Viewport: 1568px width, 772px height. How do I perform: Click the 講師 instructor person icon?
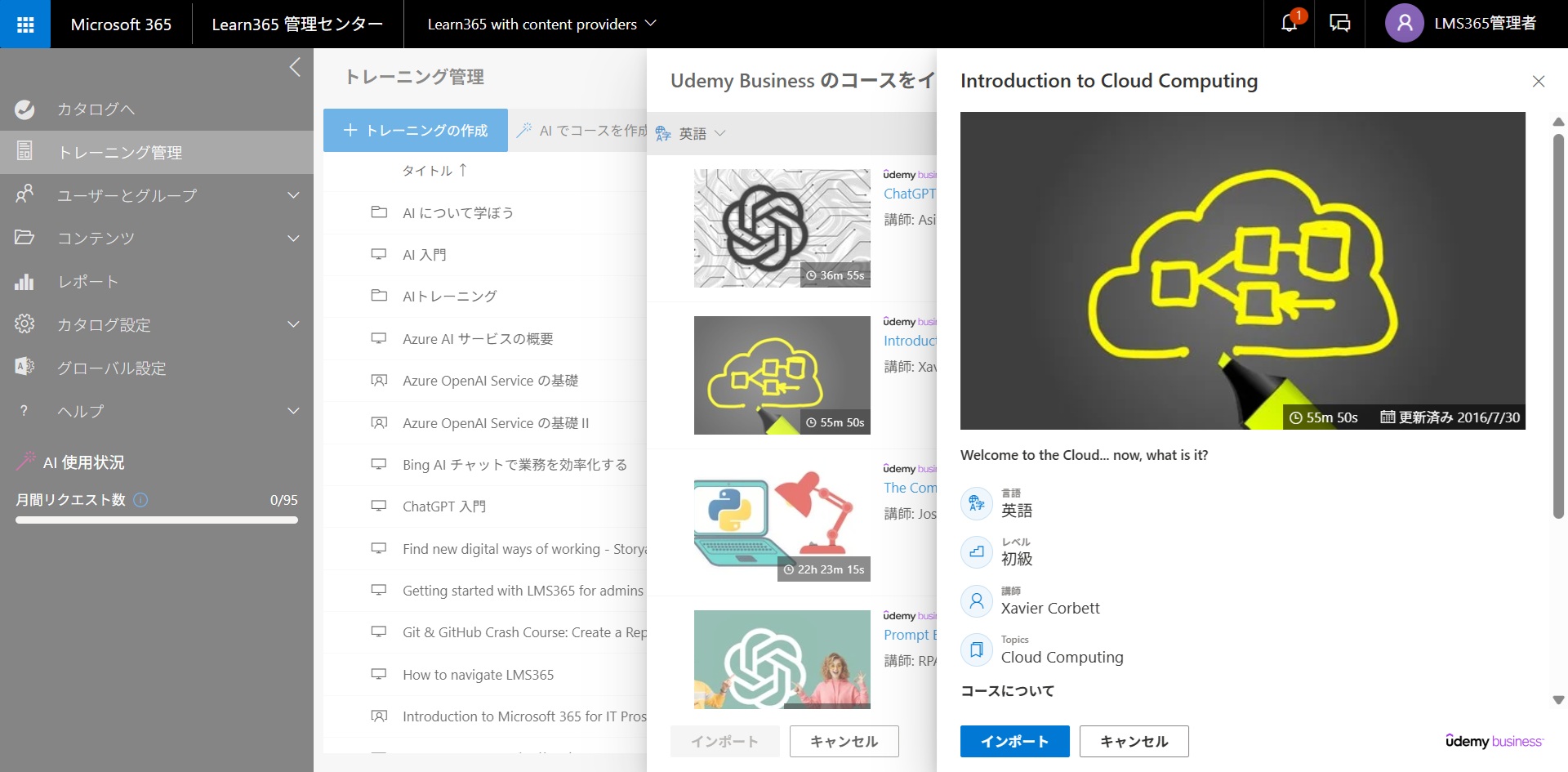point(976,601)
